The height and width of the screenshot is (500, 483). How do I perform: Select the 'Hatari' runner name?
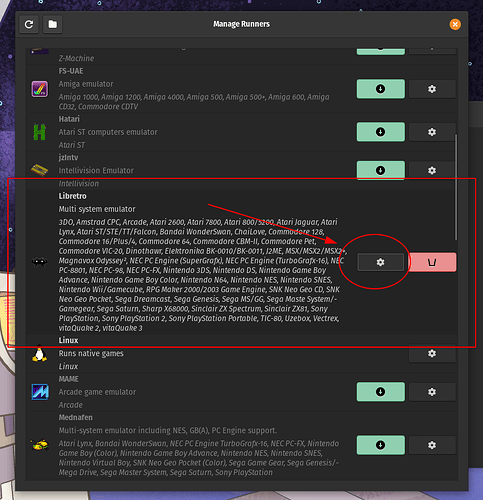pyautogui.click(x=69, y=119)
